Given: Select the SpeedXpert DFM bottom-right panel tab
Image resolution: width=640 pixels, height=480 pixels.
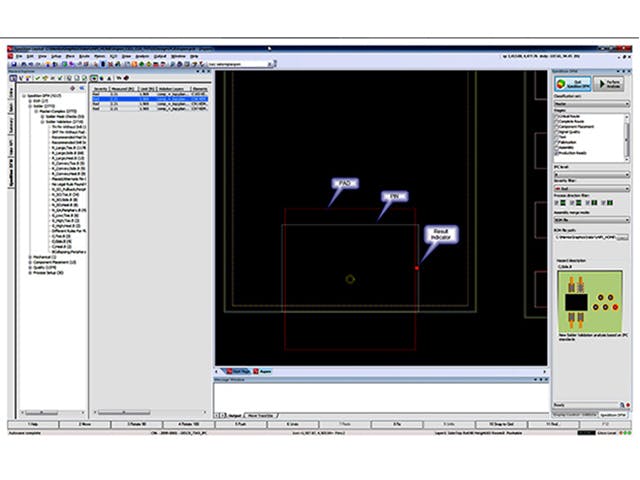Looking at the screenshot, I should pos(613,415).
